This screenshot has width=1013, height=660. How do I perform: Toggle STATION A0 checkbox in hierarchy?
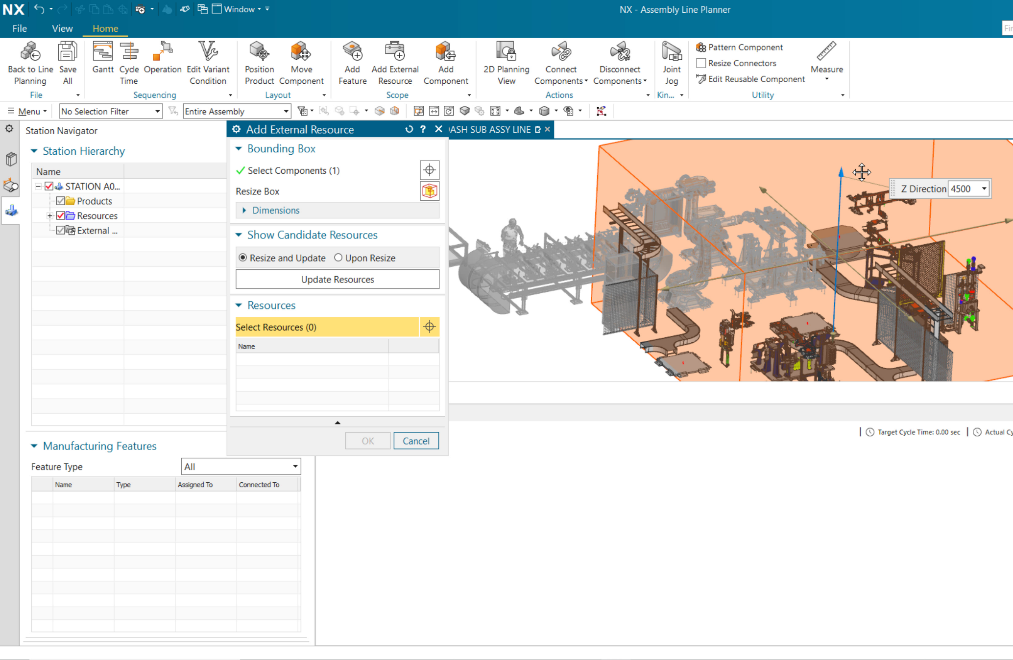[49, 186]
